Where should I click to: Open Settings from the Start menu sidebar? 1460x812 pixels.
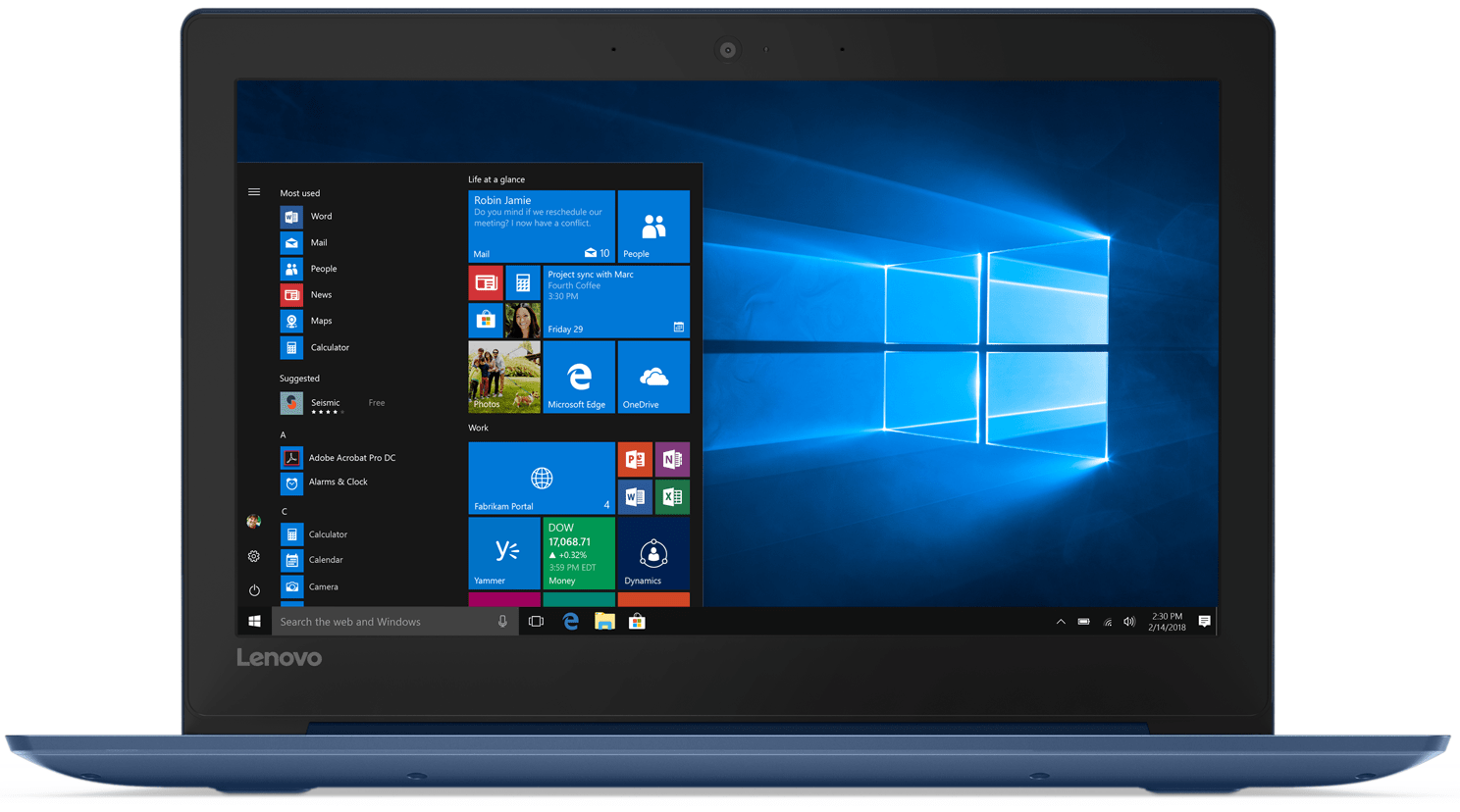[x=253, y=556]
